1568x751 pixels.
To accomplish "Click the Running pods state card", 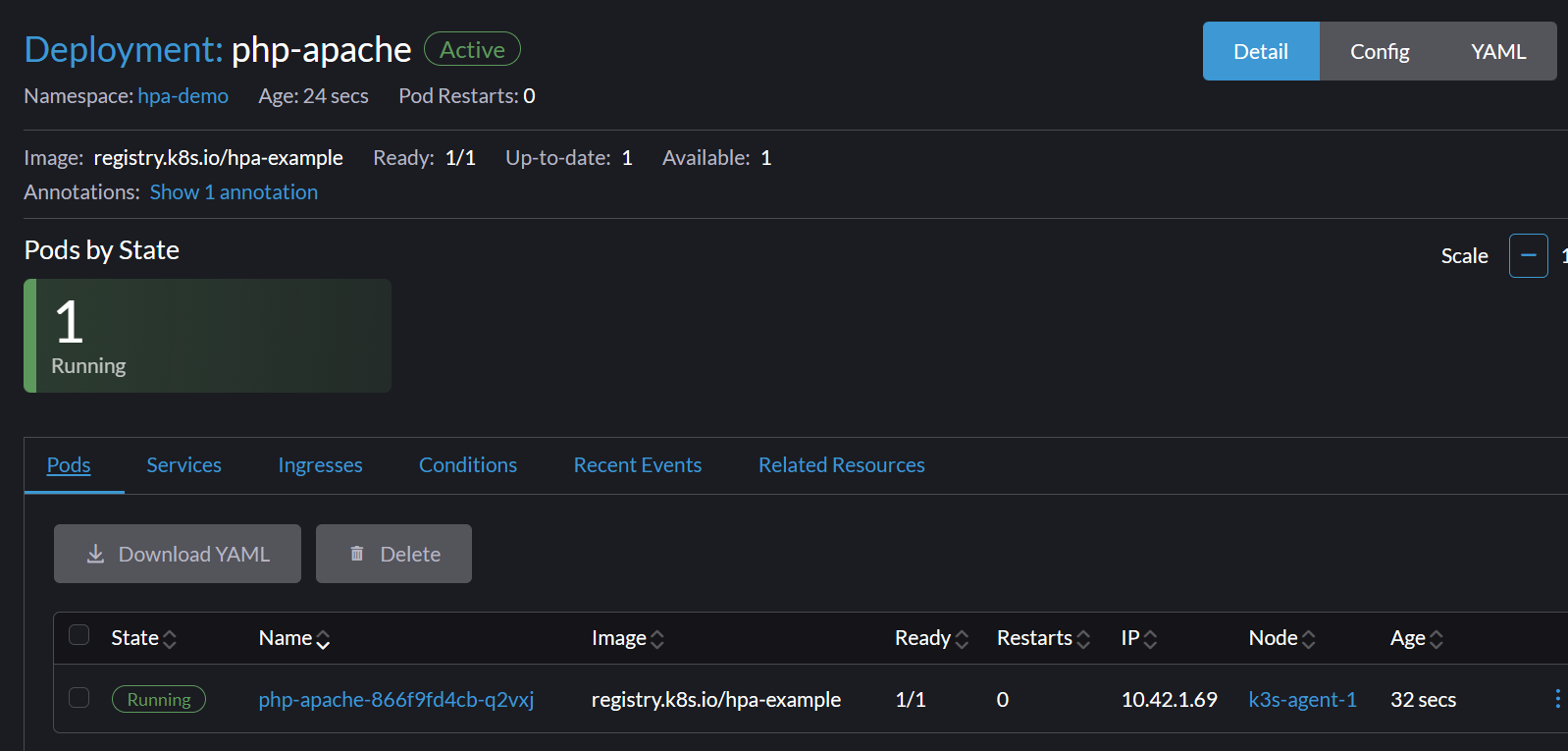I will pyautogui.click(x=207, y=336).
